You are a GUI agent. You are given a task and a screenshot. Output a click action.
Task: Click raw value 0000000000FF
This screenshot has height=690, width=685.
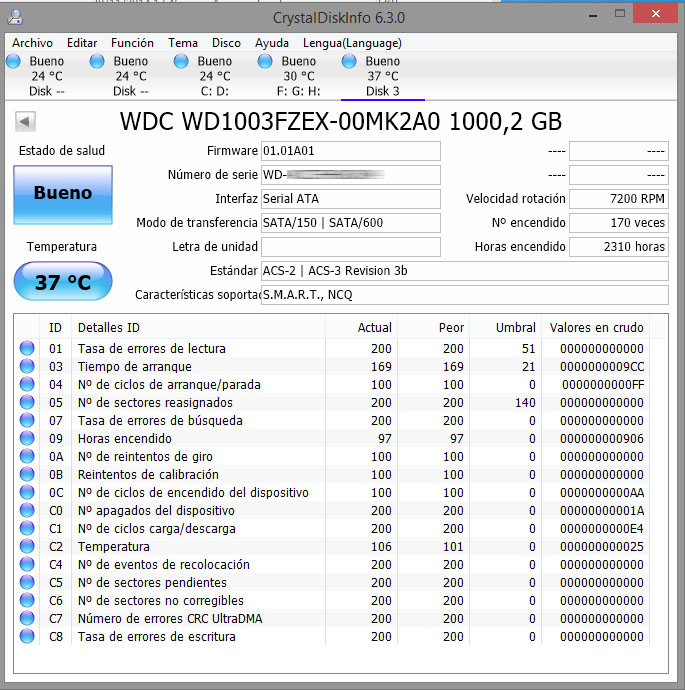point(603,385)
